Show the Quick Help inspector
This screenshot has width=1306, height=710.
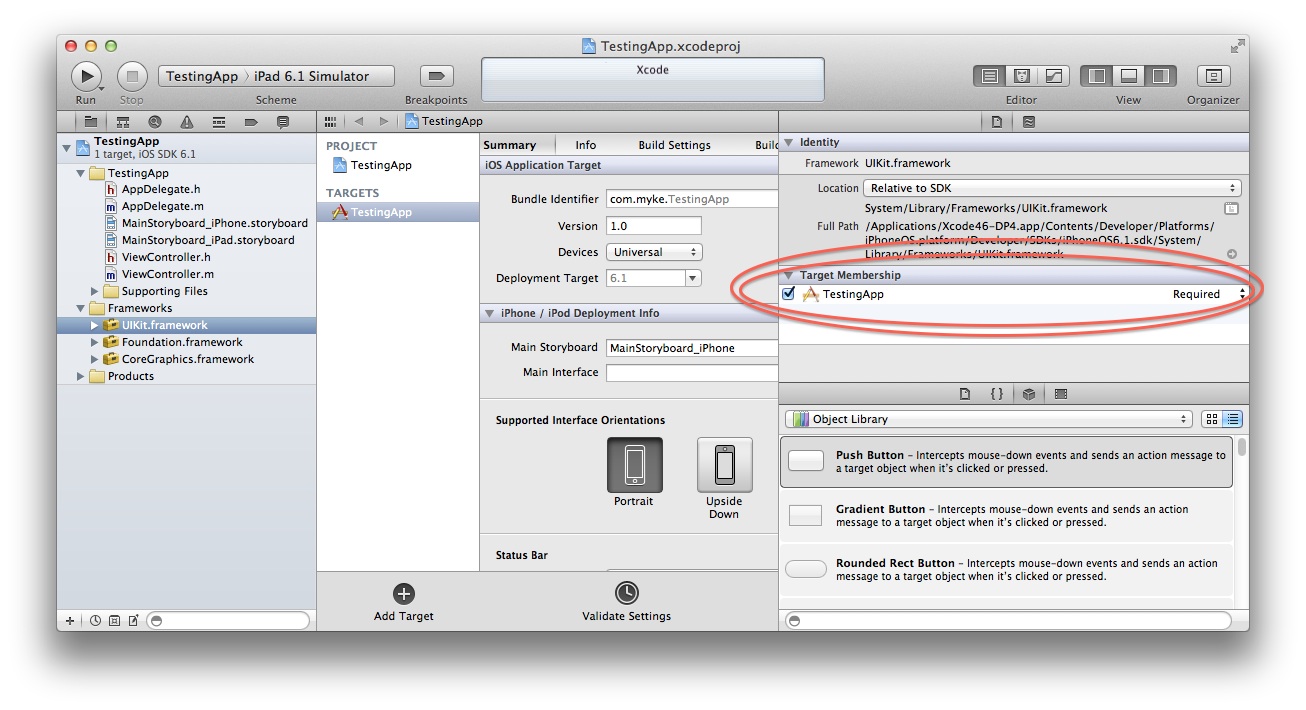tap(1029, 122)
